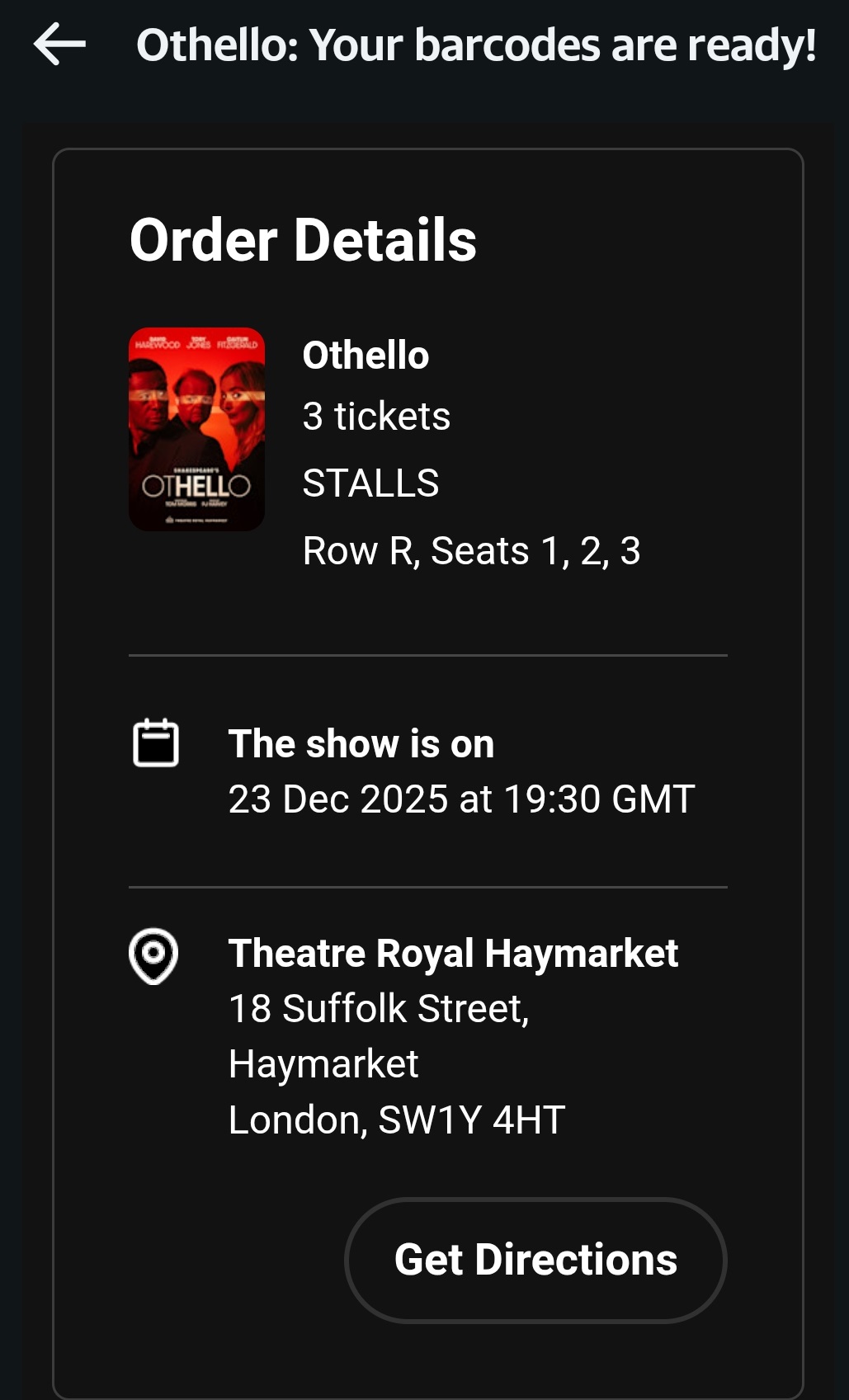Select the 23 Dec 2025 showtime text
This screenshot has width=849, height=1400.
point(461,799)
